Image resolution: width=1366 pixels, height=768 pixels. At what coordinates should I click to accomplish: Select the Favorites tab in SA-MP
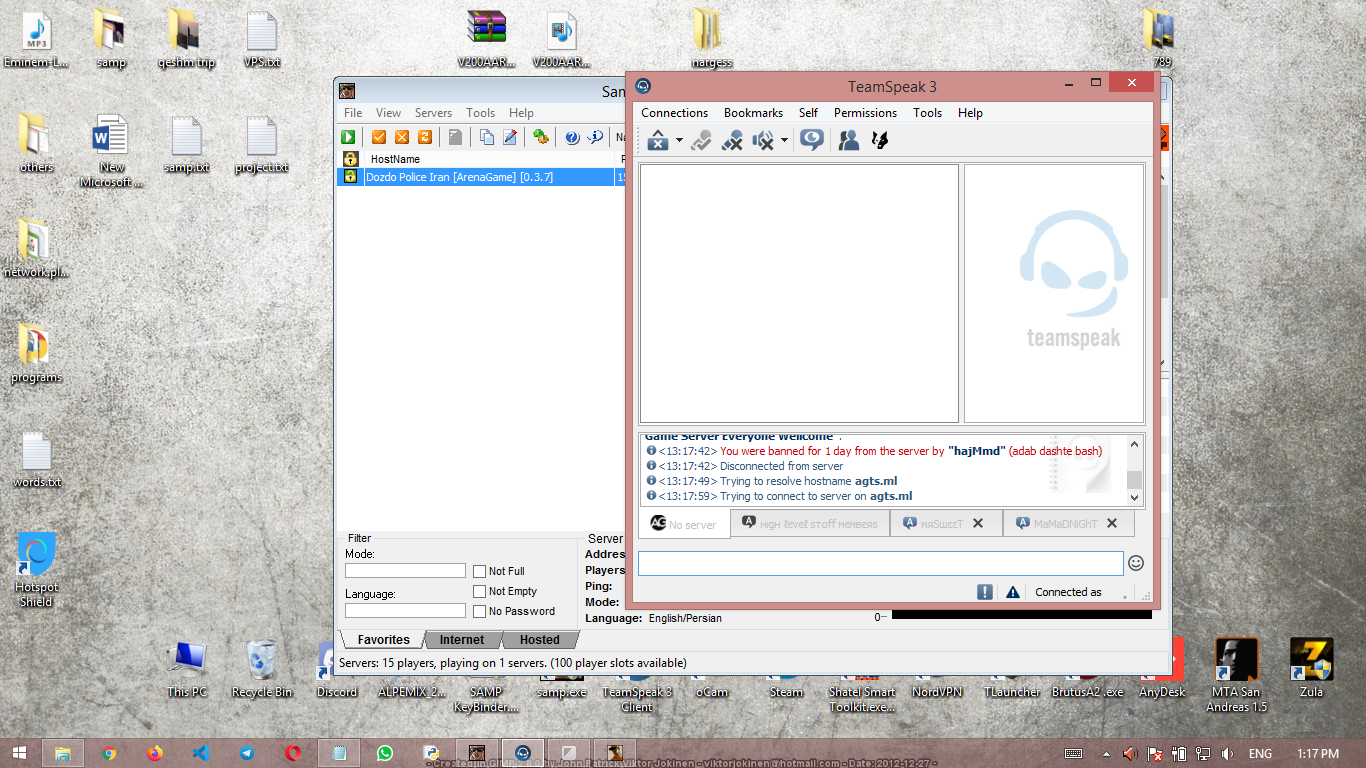[x=383, y=640]
